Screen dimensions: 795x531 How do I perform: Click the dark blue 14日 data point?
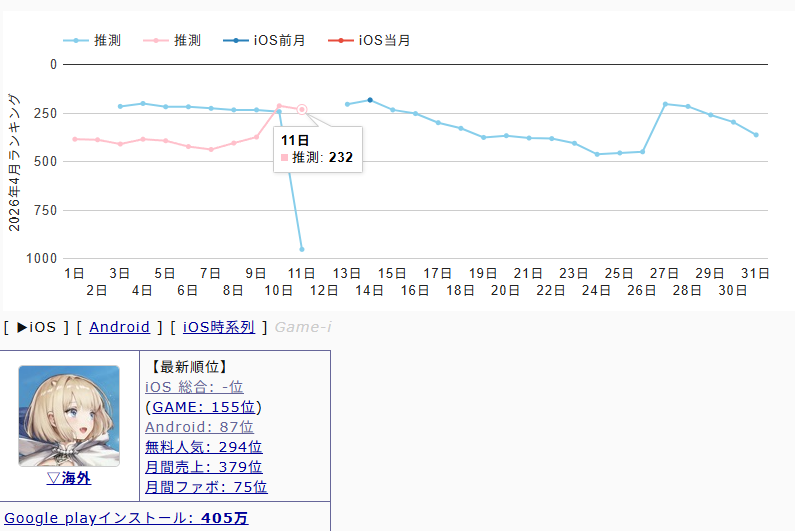click(370, 100)
